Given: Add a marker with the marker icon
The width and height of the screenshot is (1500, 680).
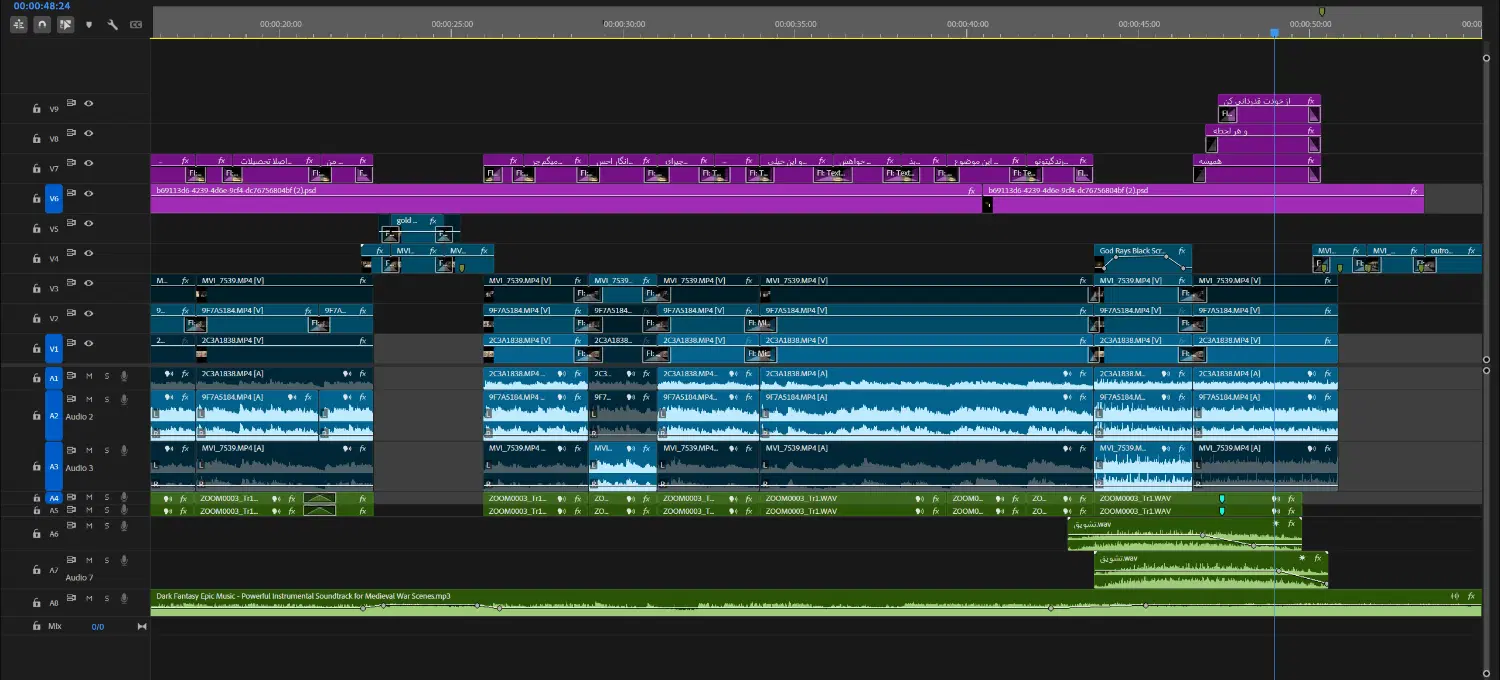Looking at the screenshot, I should (88, 24).
